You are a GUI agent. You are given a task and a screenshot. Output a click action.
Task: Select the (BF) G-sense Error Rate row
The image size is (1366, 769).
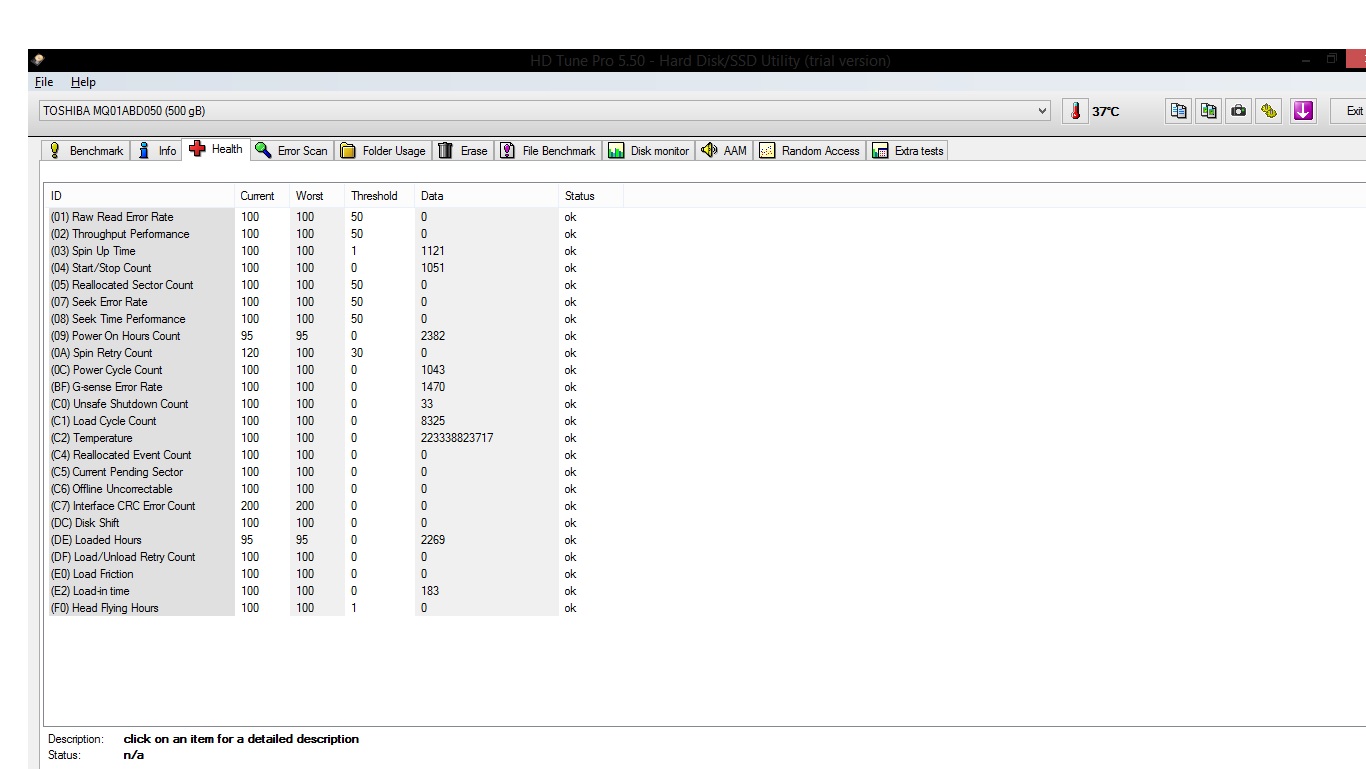(335, 387)
